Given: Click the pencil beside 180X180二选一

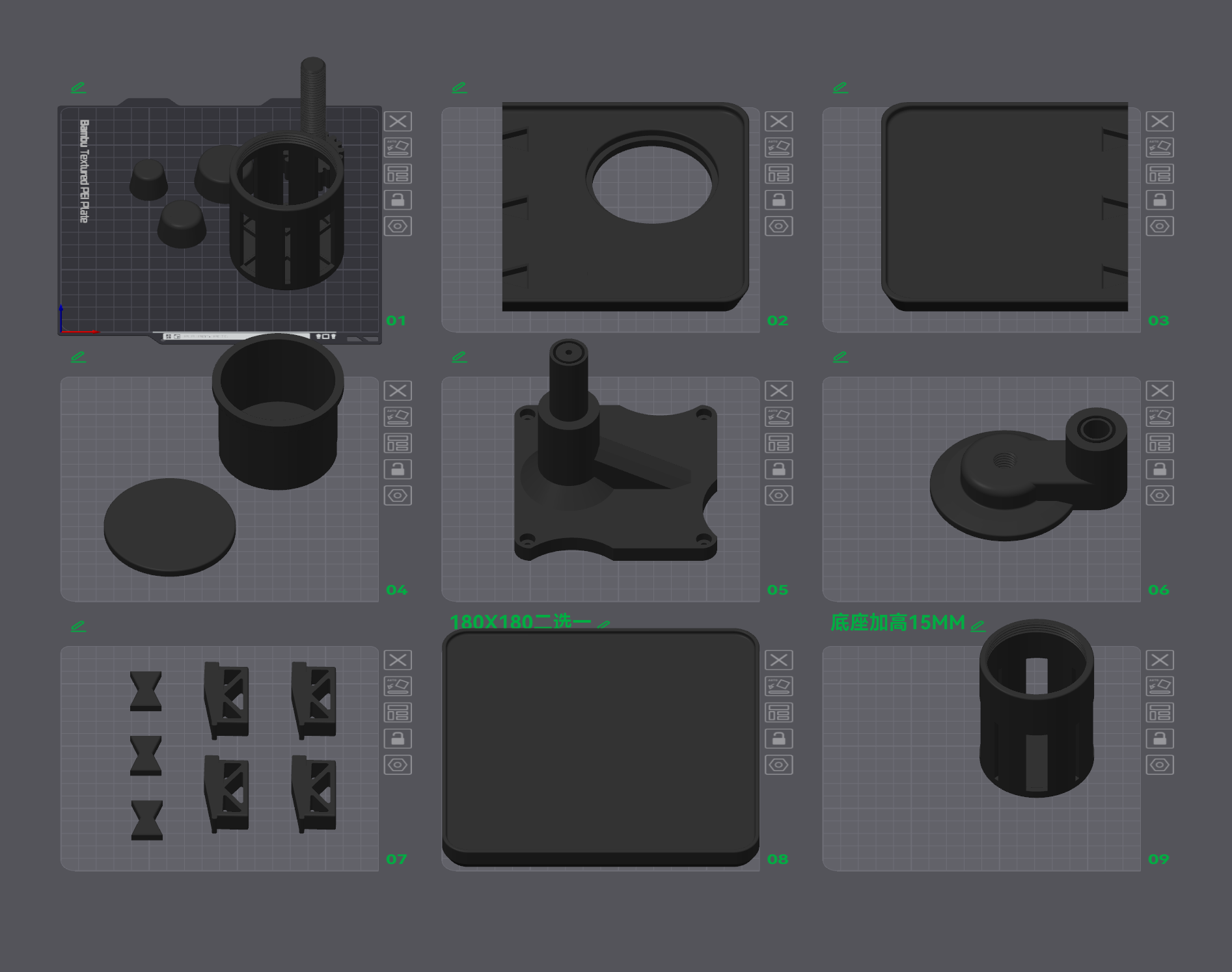Looking at the screenshot, I should pyautogui.click(x=604, y=624).
